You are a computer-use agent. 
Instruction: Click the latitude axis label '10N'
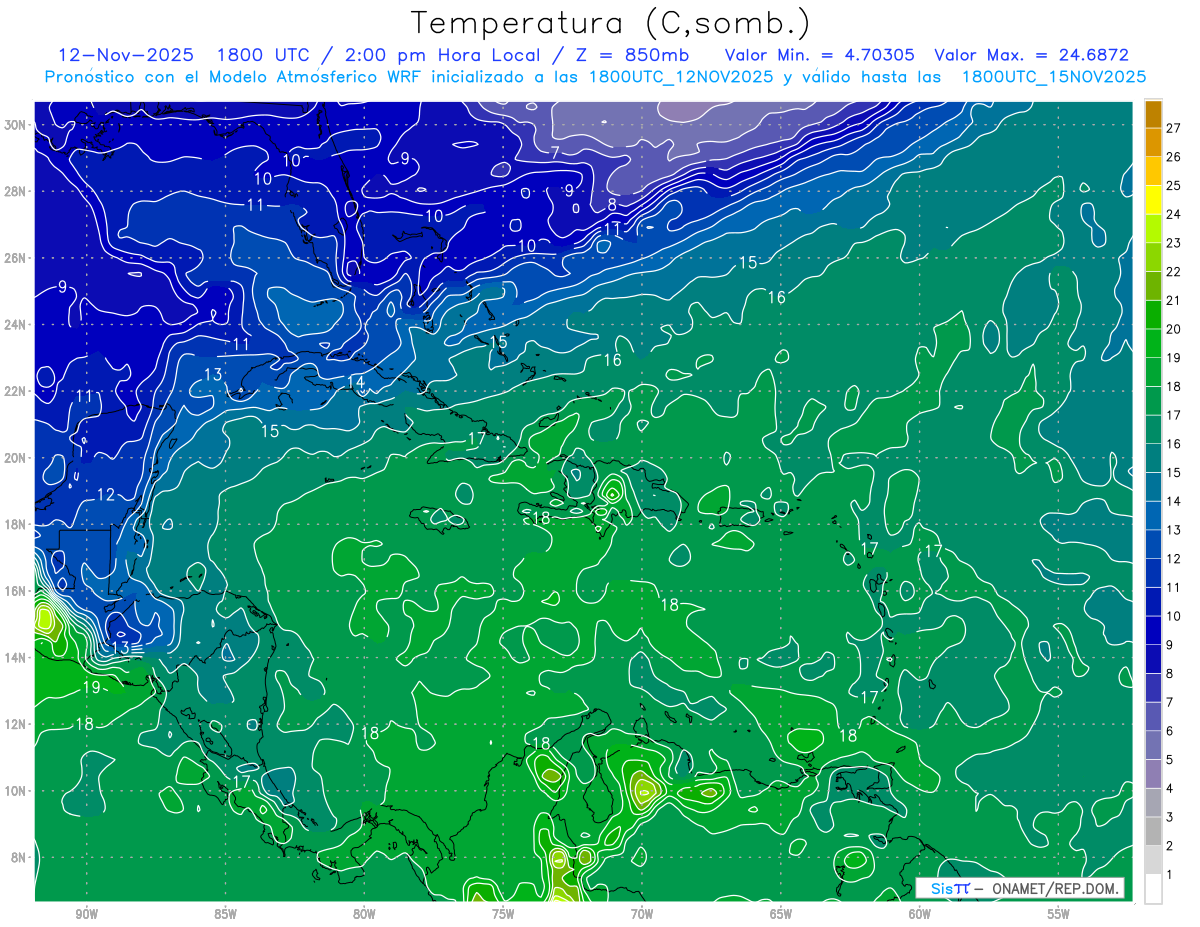click(17, 791)
